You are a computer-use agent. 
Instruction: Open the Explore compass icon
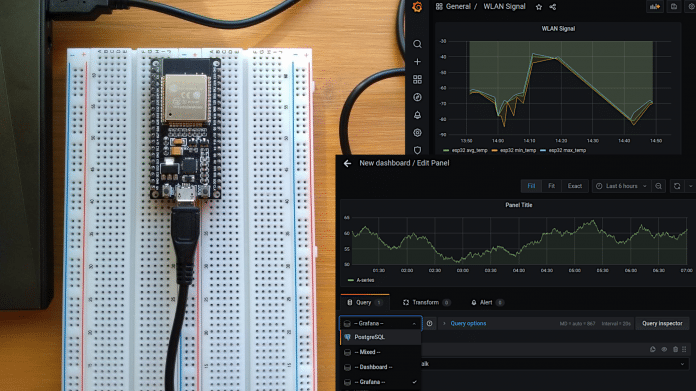click(x=417, y=97)
